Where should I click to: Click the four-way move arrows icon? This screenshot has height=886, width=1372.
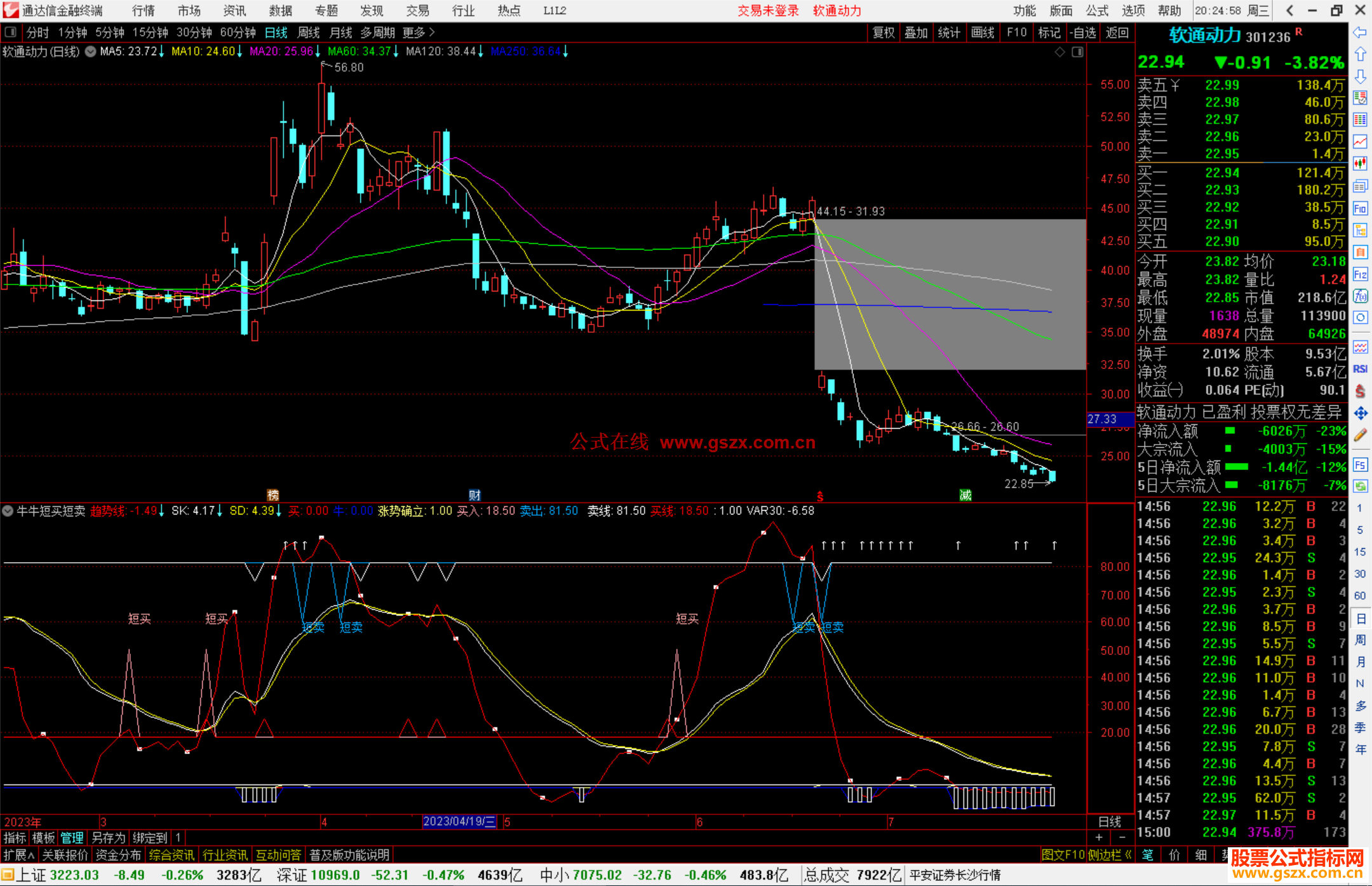click(x=1360, y=413)
